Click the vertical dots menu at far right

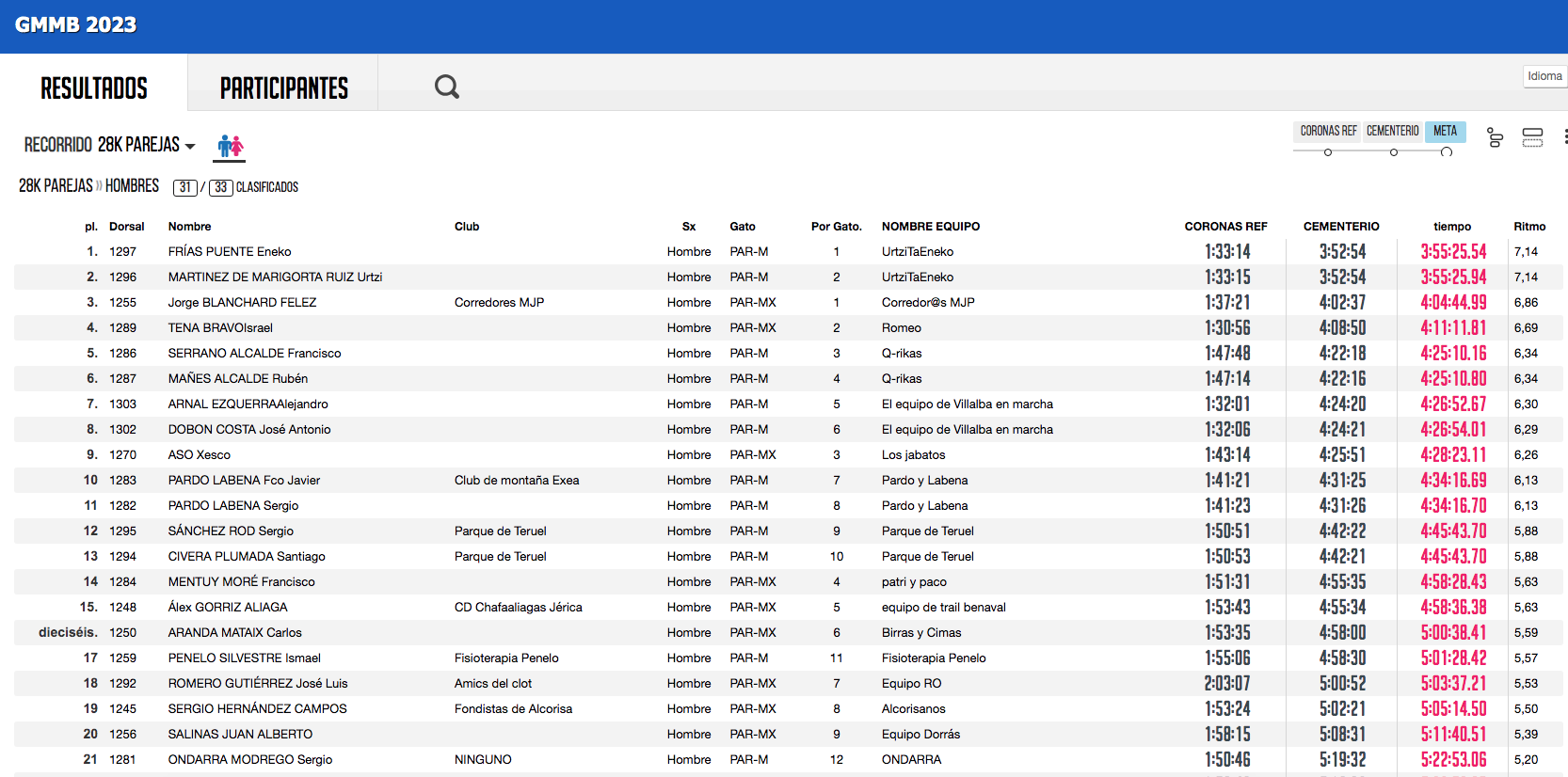click(1564, 137)
